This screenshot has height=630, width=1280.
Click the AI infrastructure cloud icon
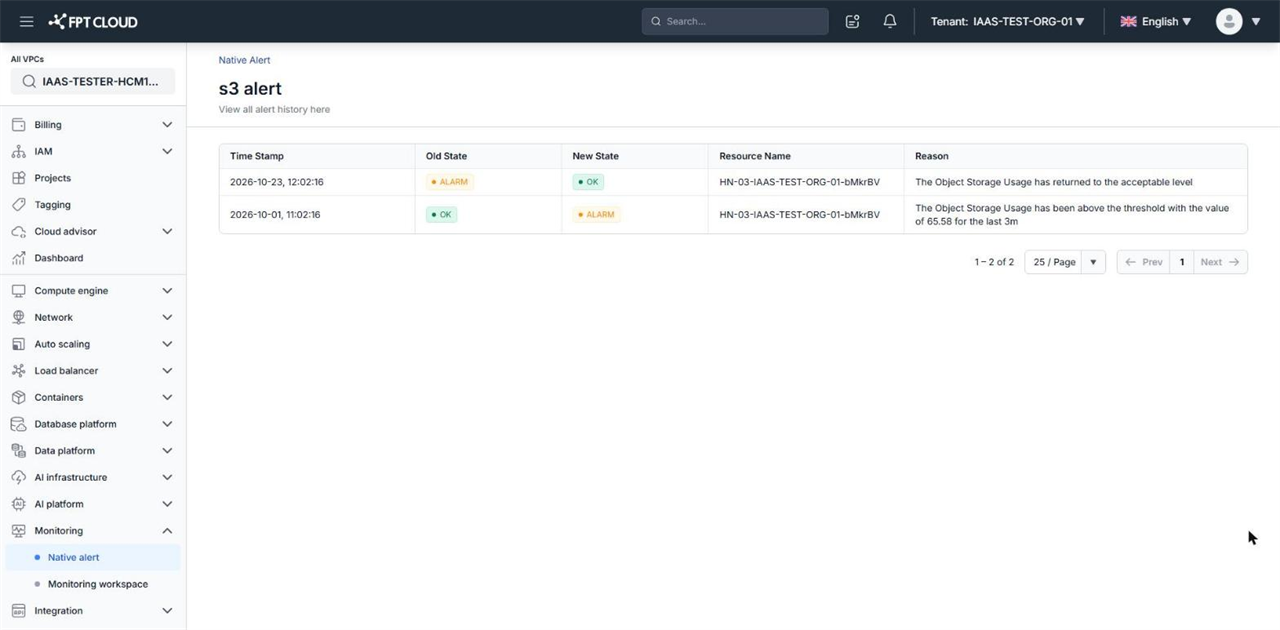coord(18,477)
